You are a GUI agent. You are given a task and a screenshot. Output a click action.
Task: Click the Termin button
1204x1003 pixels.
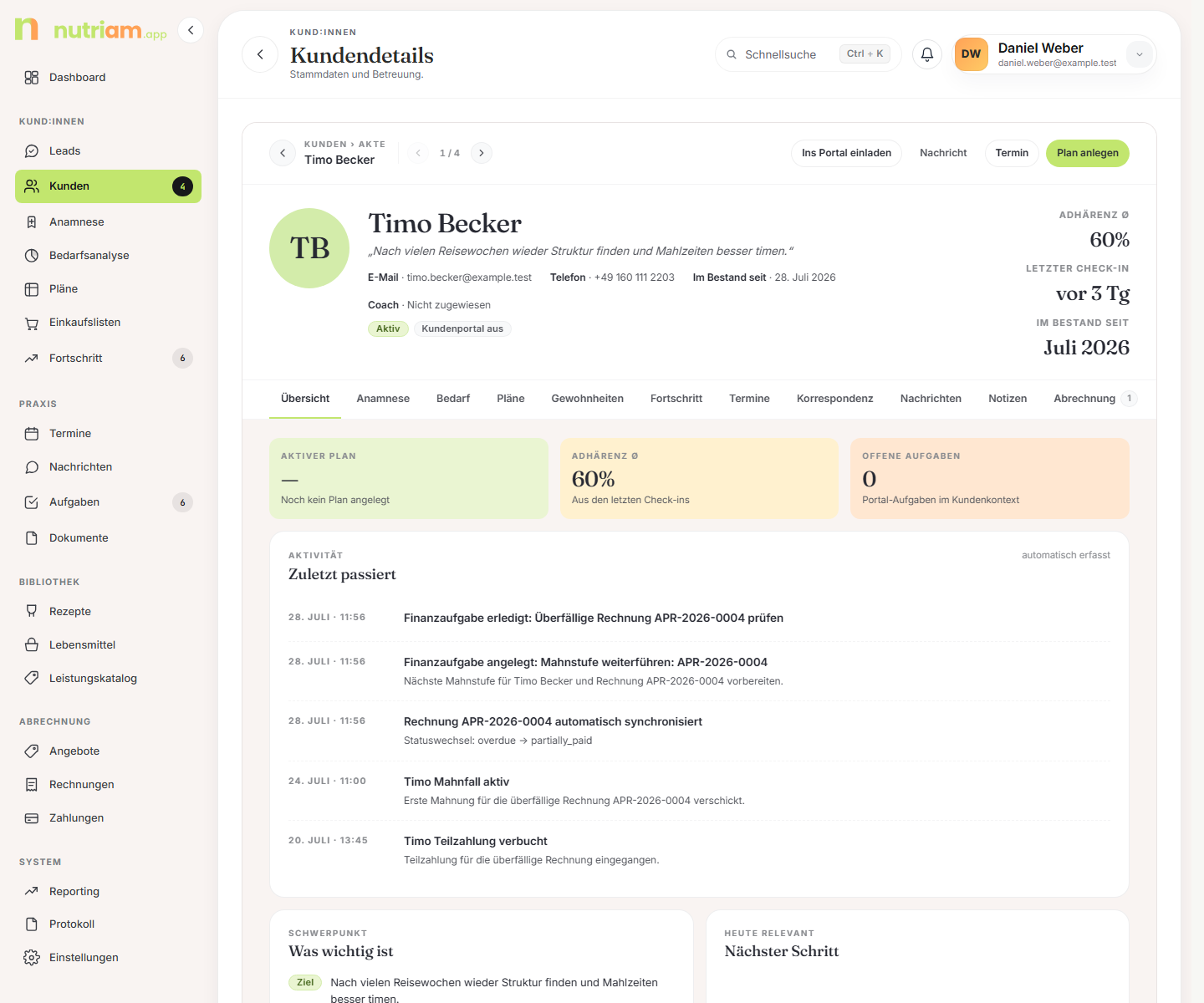click(1012, 153)
